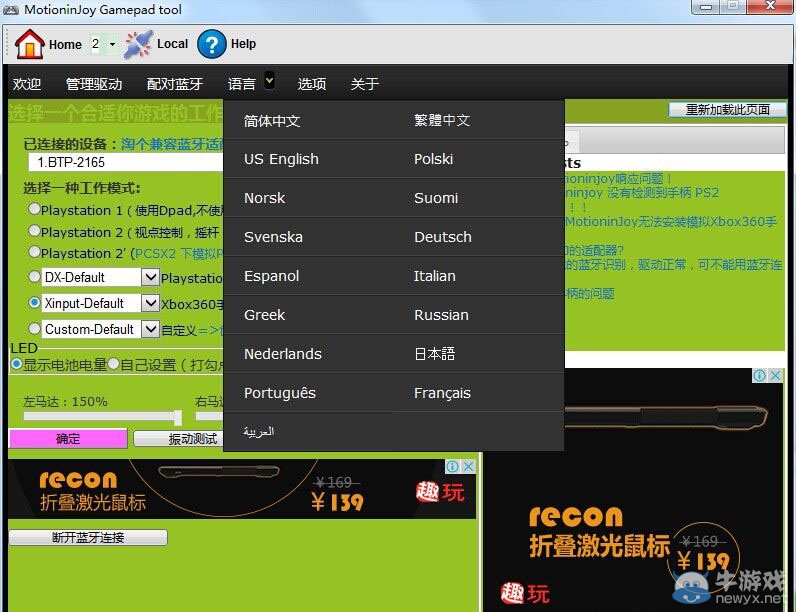Open the recon 折叠激光鼠标 bottom banner ad
Image resolution: width=796 pixels, height=612 pixels.
242,489
